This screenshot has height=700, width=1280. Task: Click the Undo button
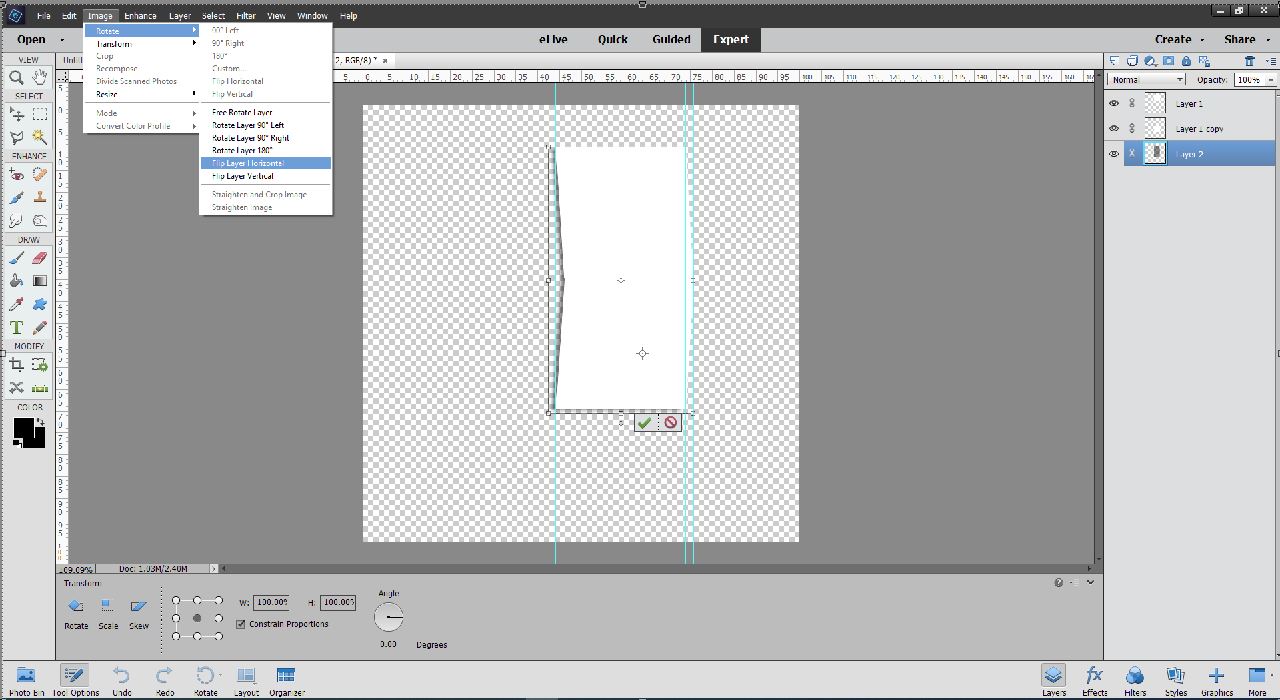(x=121, y=681)
